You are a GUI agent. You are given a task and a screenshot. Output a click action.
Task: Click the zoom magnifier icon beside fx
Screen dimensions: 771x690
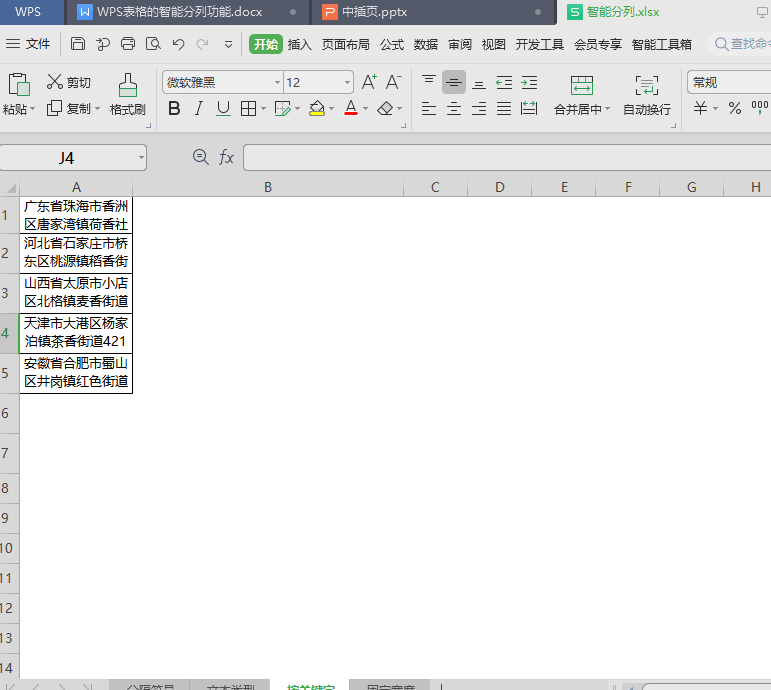pyautogui.click(x=200, y=157)
